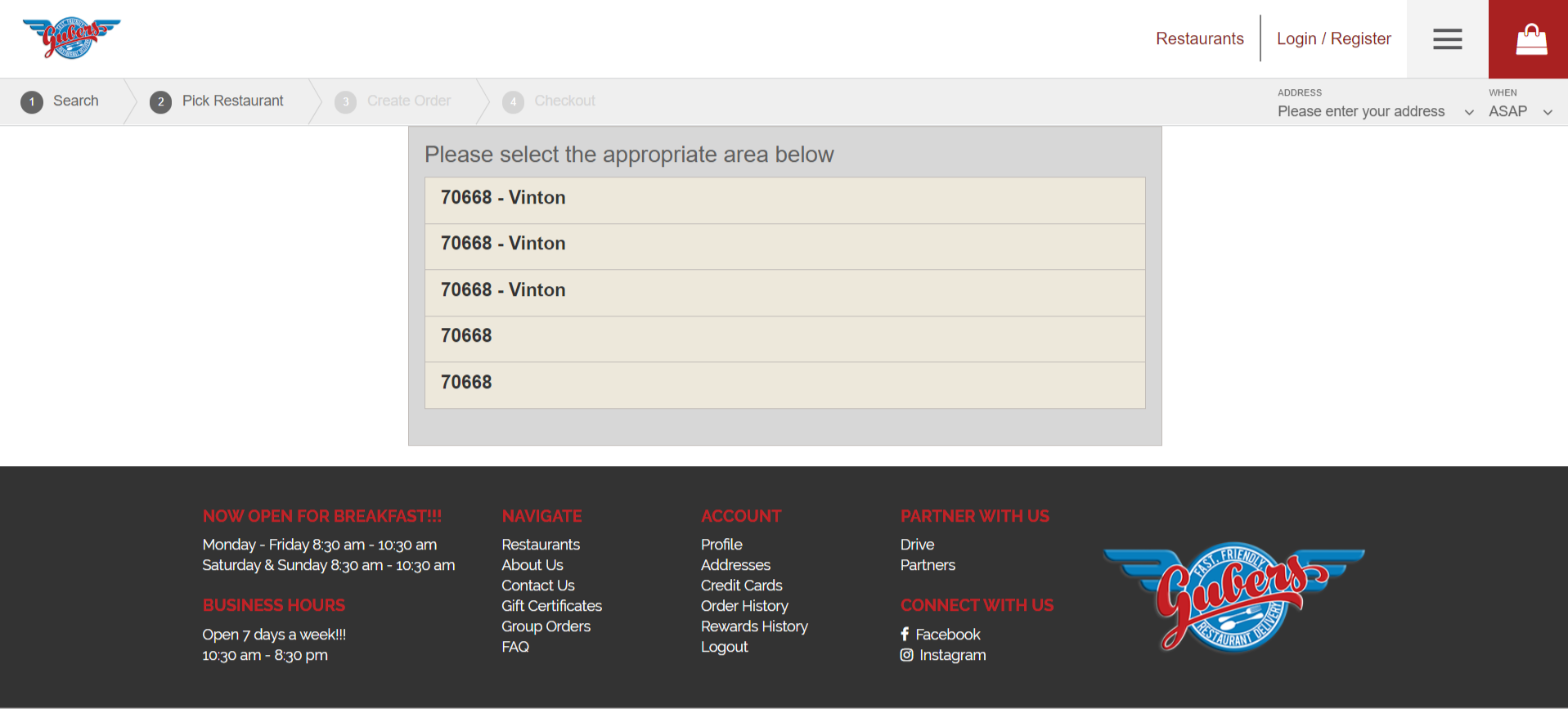Click the Checkout step
The width and height of the screenshot is (1568, 709).
coord(564,101)
